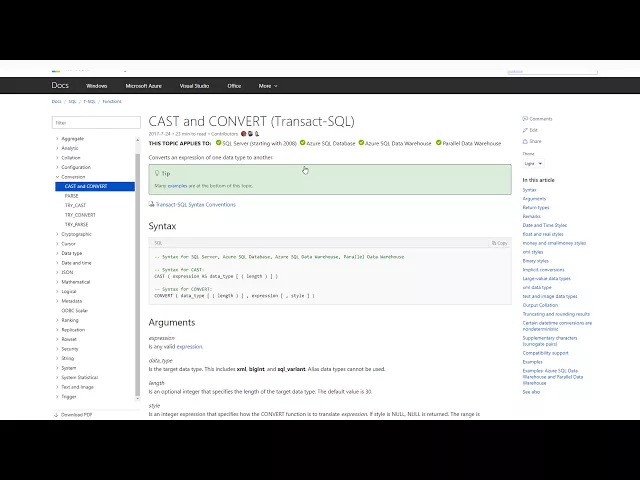Jump to Truncating and rounding results
Viewport: 640px width, 480px height.
click(556, 314)
